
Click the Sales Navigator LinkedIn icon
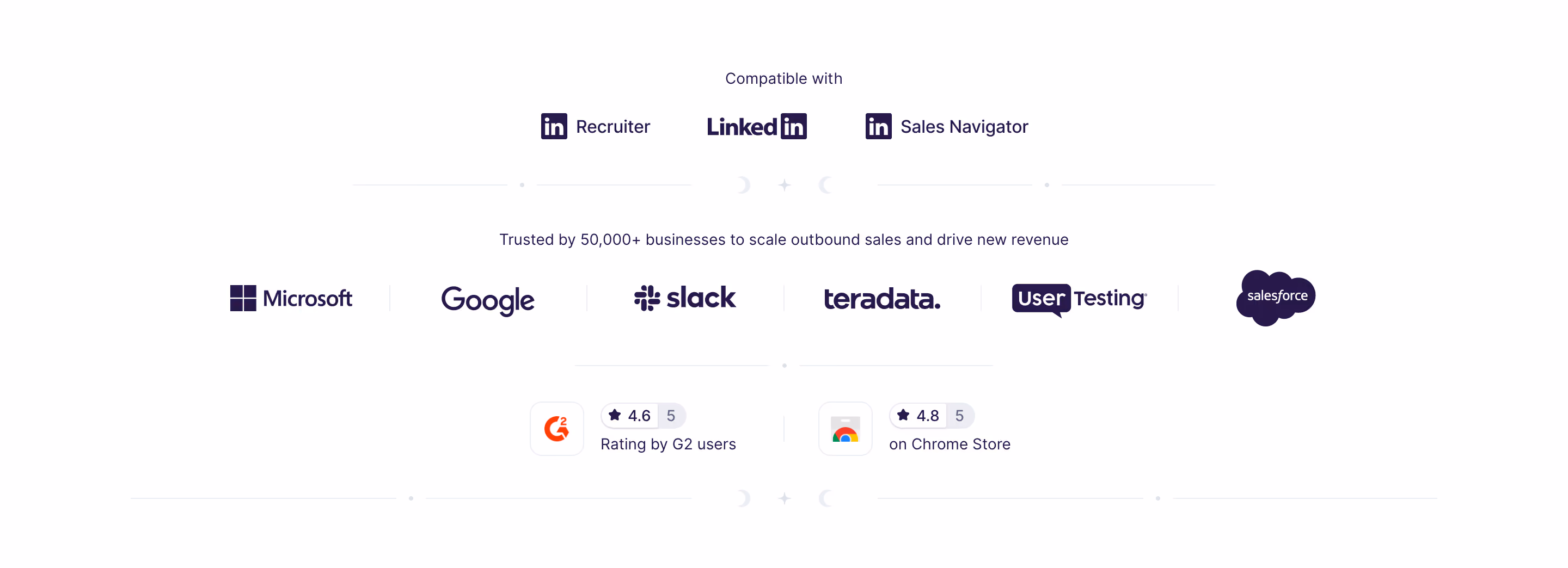point(878,126)
